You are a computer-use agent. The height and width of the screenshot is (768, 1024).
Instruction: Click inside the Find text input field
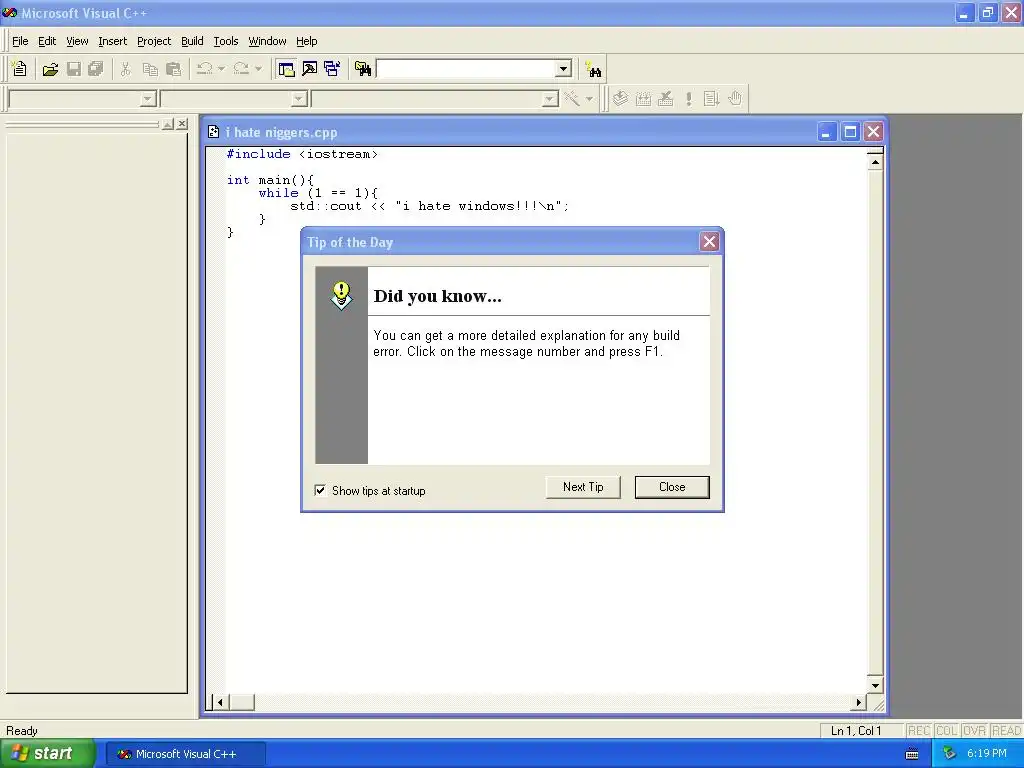pyautogui.click(x=466, y=69)
